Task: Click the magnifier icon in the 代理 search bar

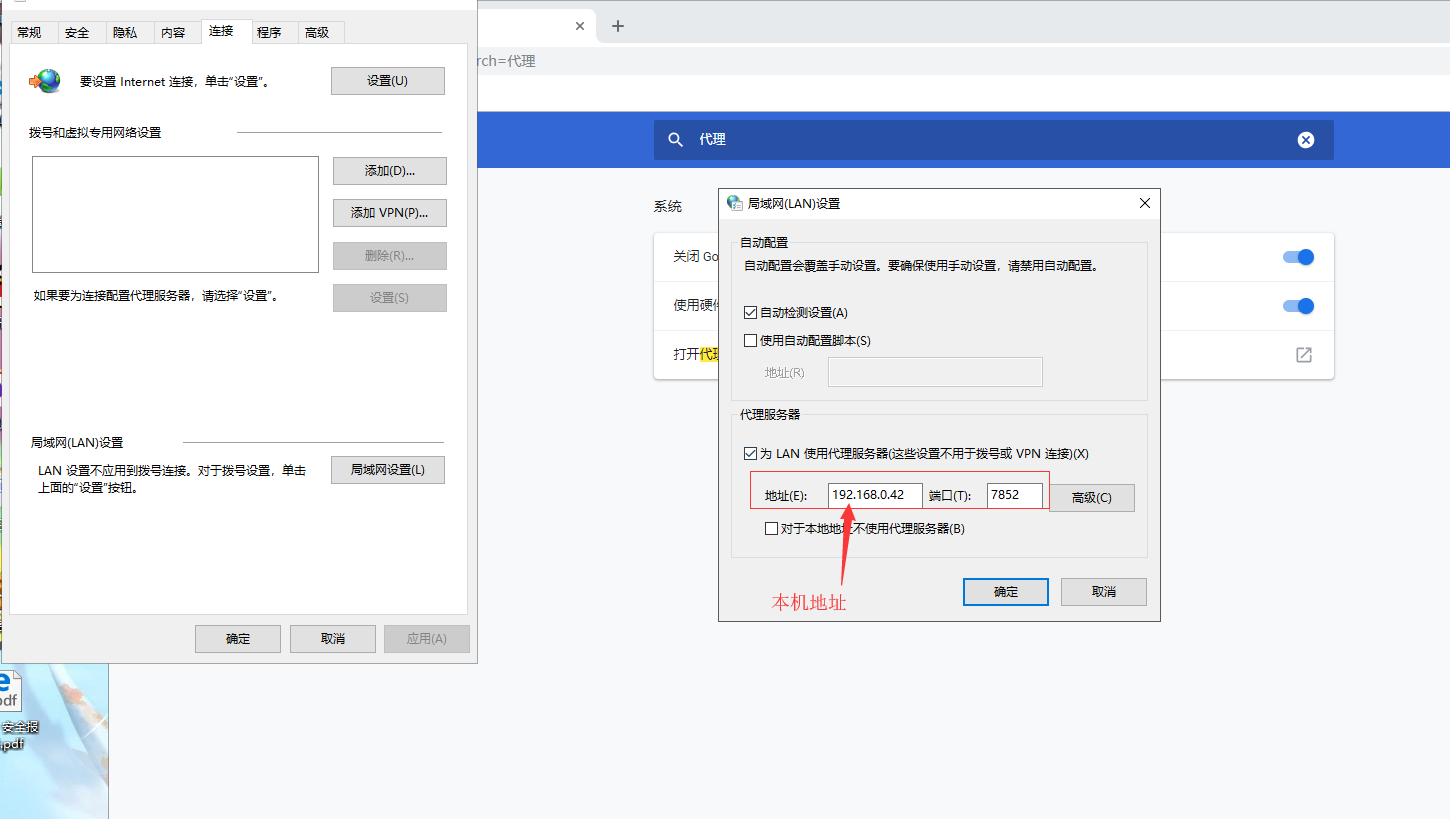Action: click(x=676, y=140)
